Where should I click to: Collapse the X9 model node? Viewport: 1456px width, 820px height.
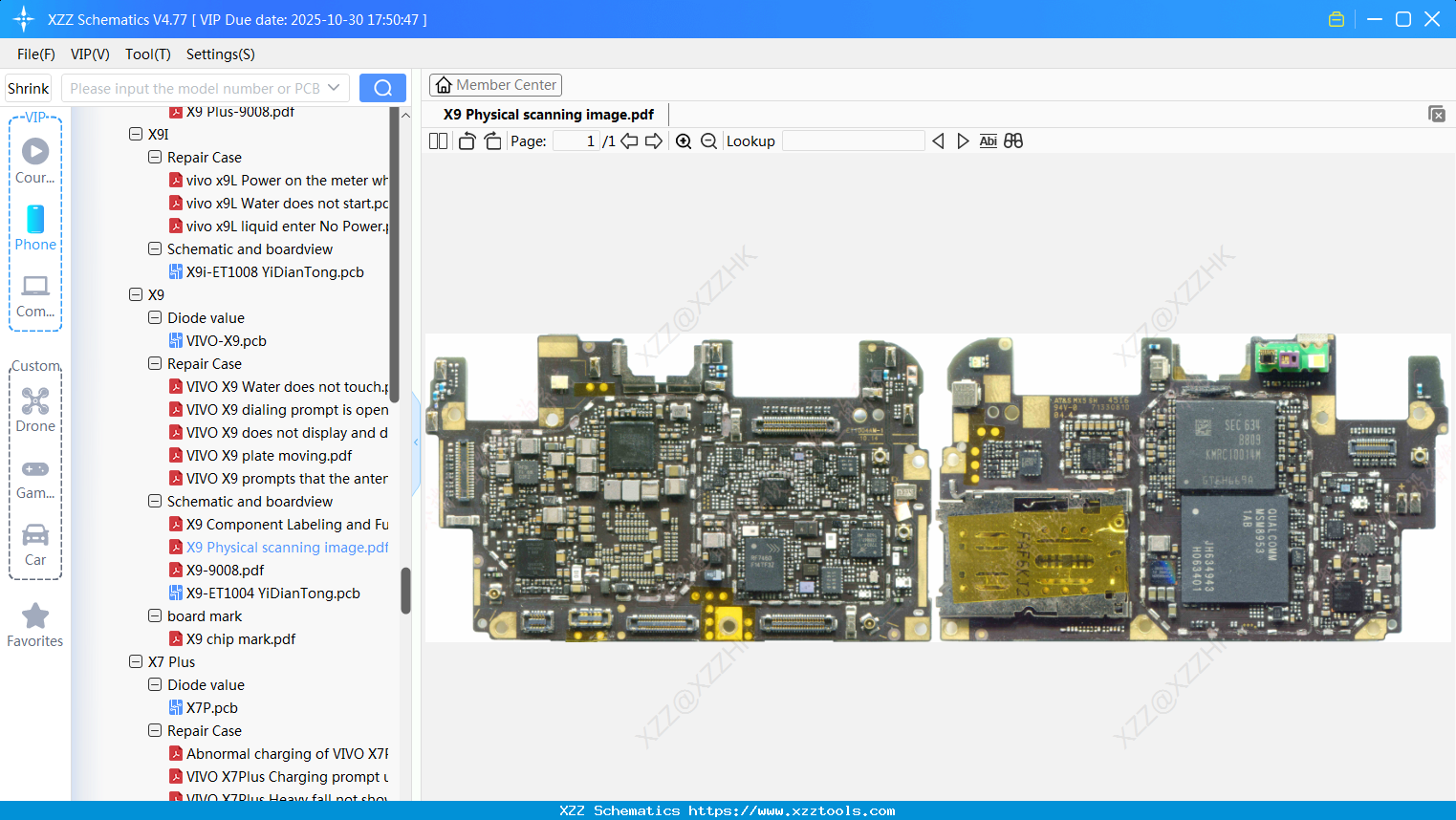click(x=136, y=294)
